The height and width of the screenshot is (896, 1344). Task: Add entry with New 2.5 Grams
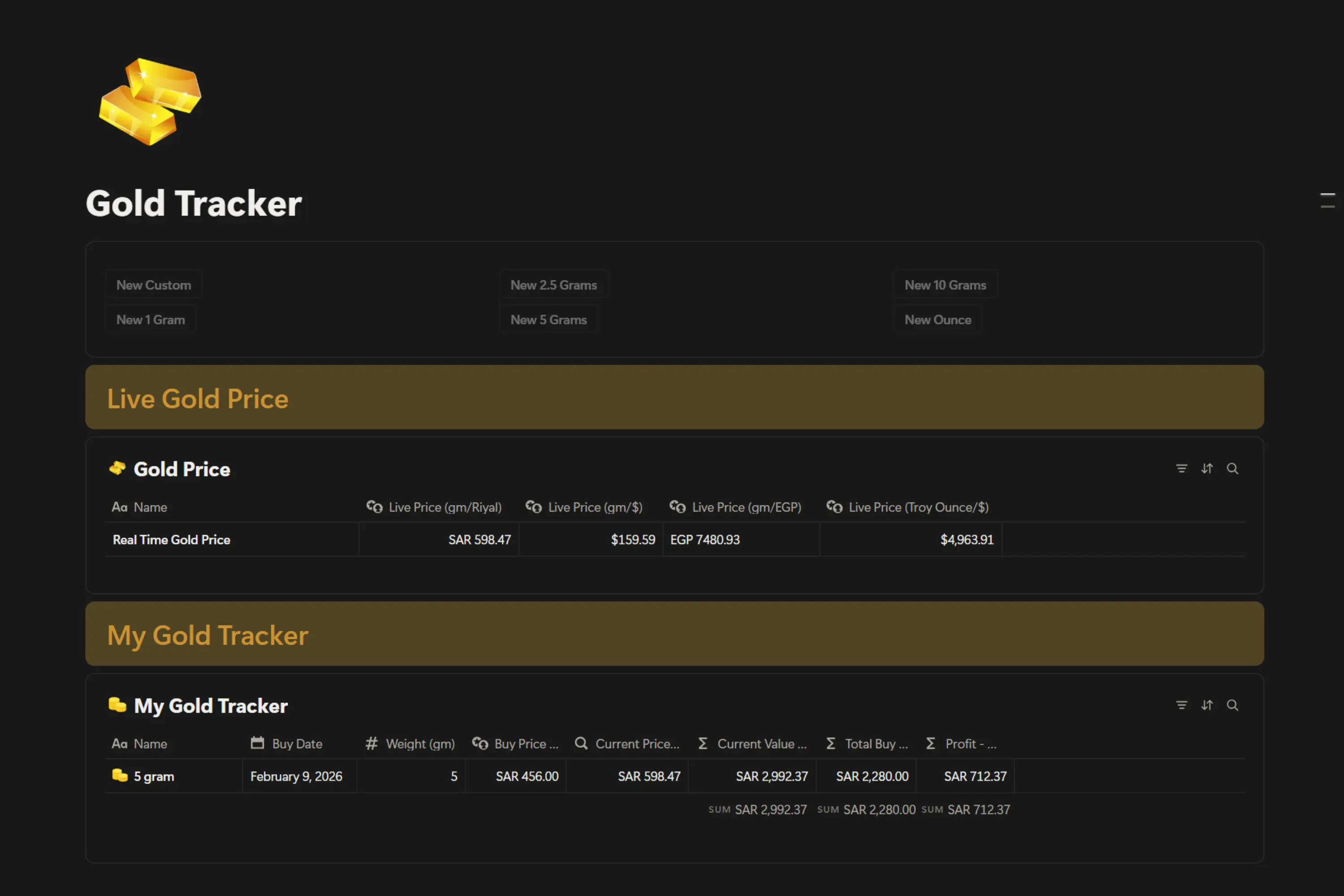pyautogui.click(x=553, y=284)
